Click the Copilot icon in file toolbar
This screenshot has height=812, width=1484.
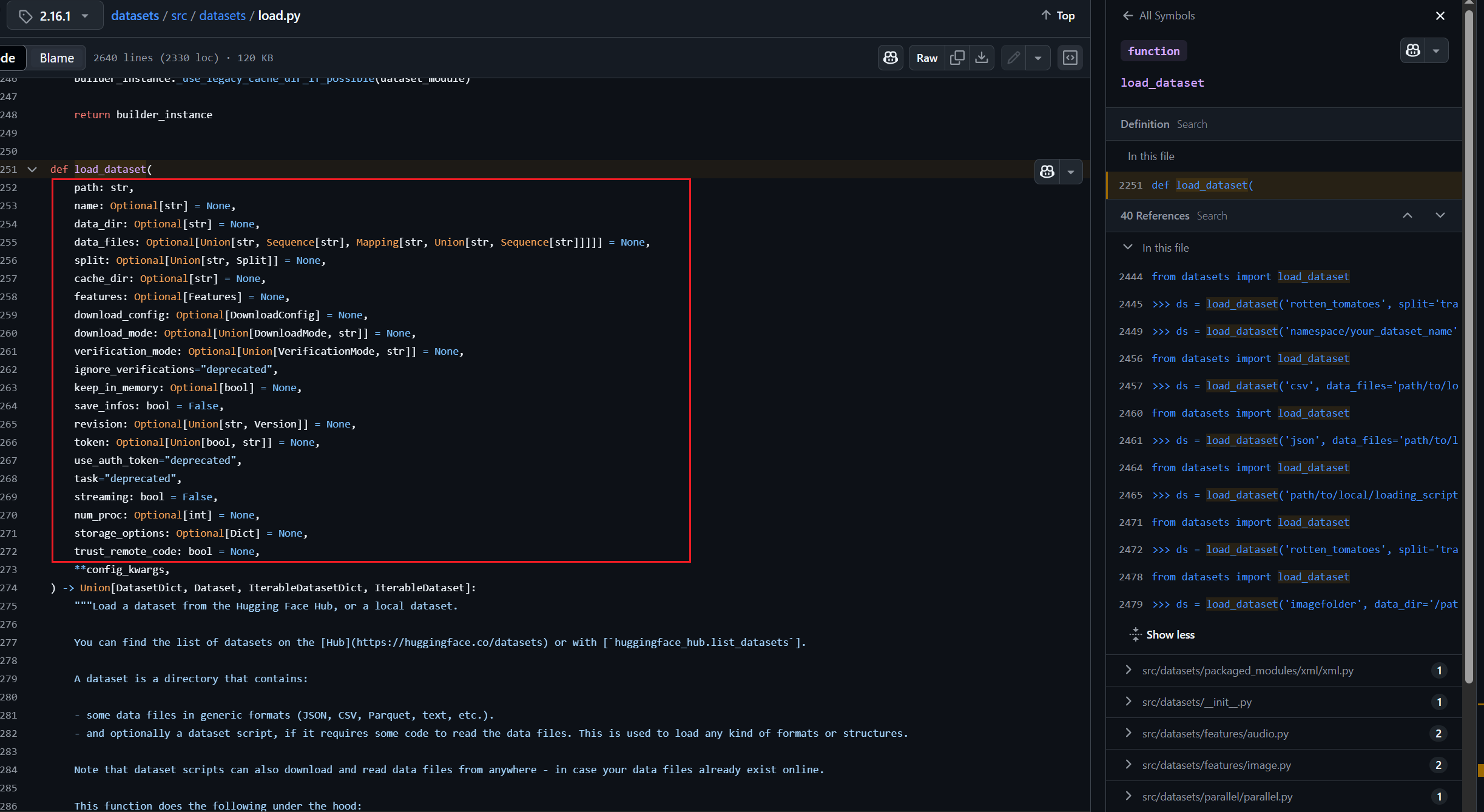click(x=890, y=58)
